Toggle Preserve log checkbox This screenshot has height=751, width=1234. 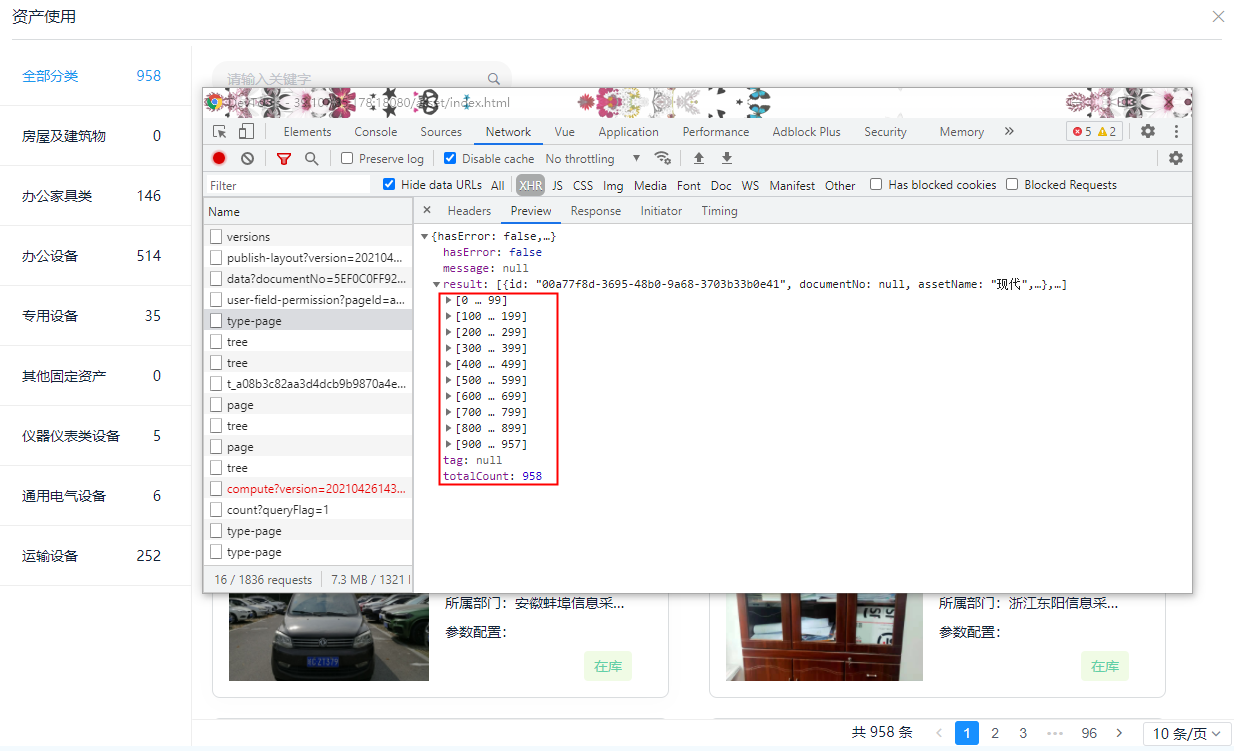(x=347, y=158)
